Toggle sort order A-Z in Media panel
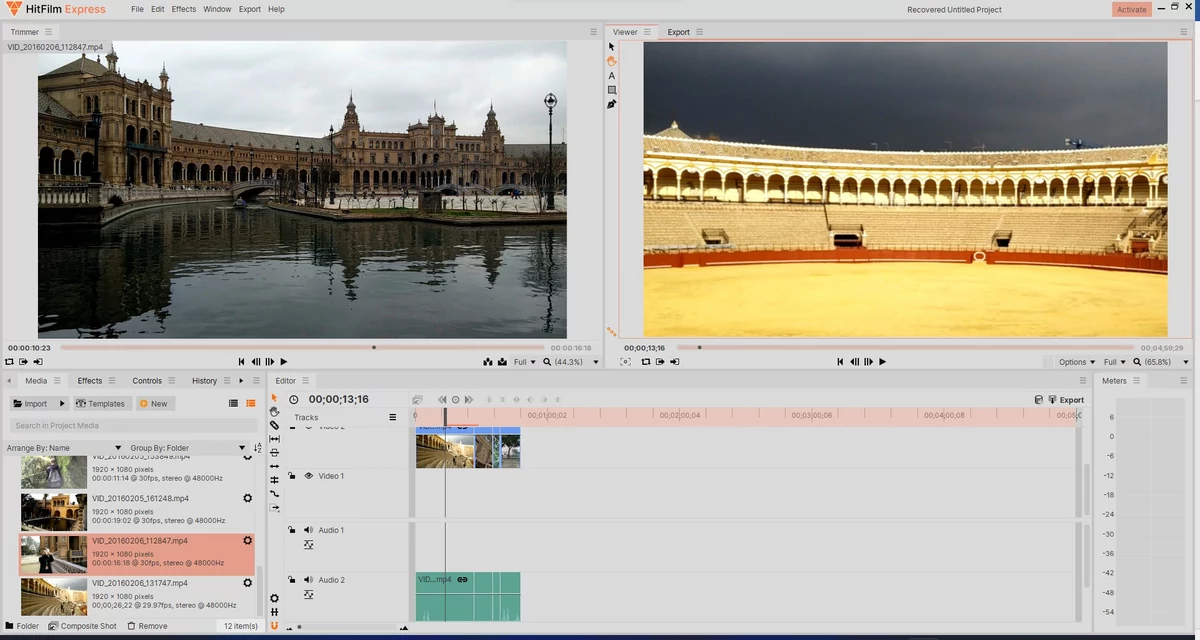The image size is (1200, 640). [x=257, y=448]
